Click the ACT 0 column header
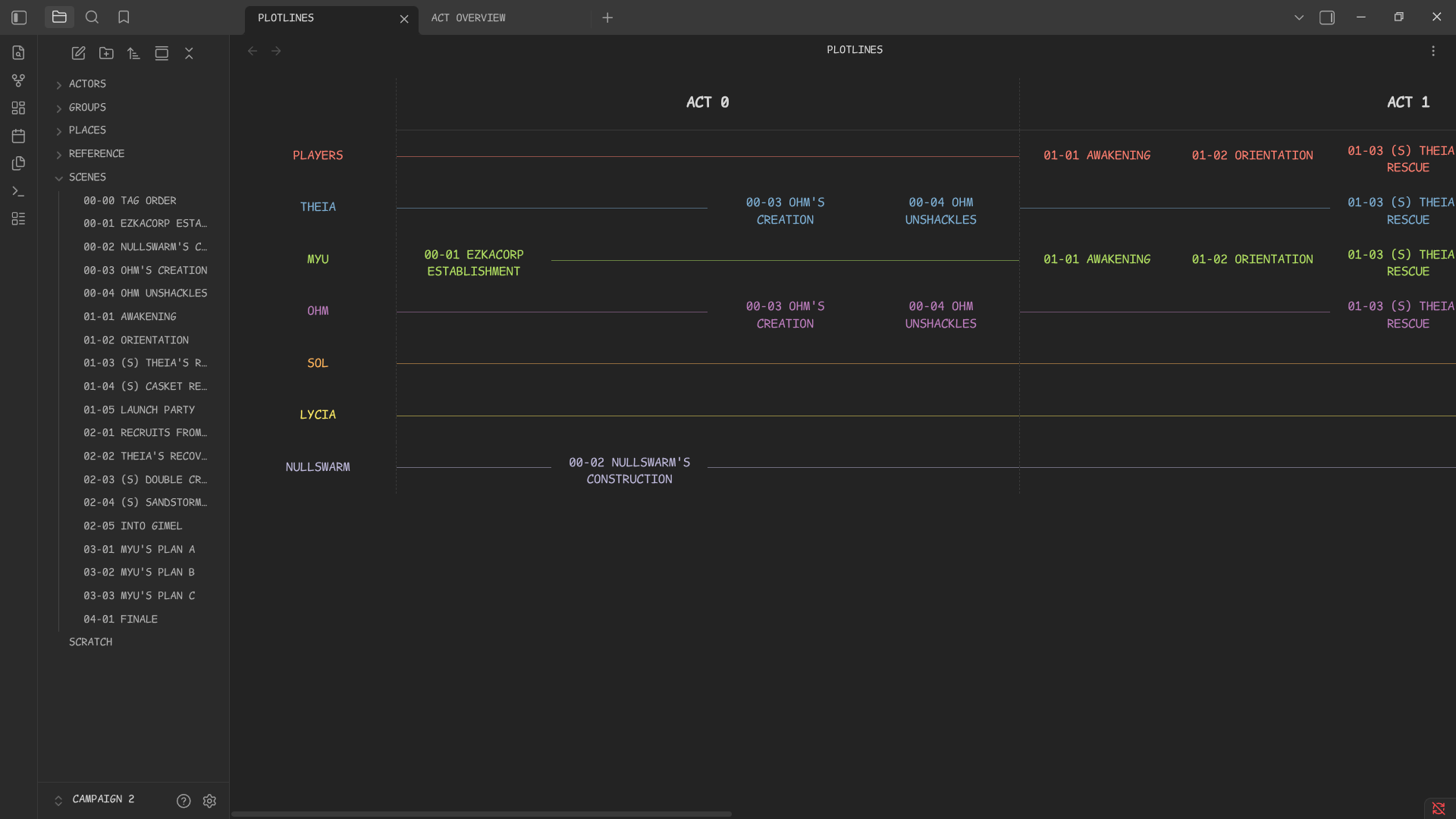Viewport: 1456px width, 819px height. tap(708, 102)
